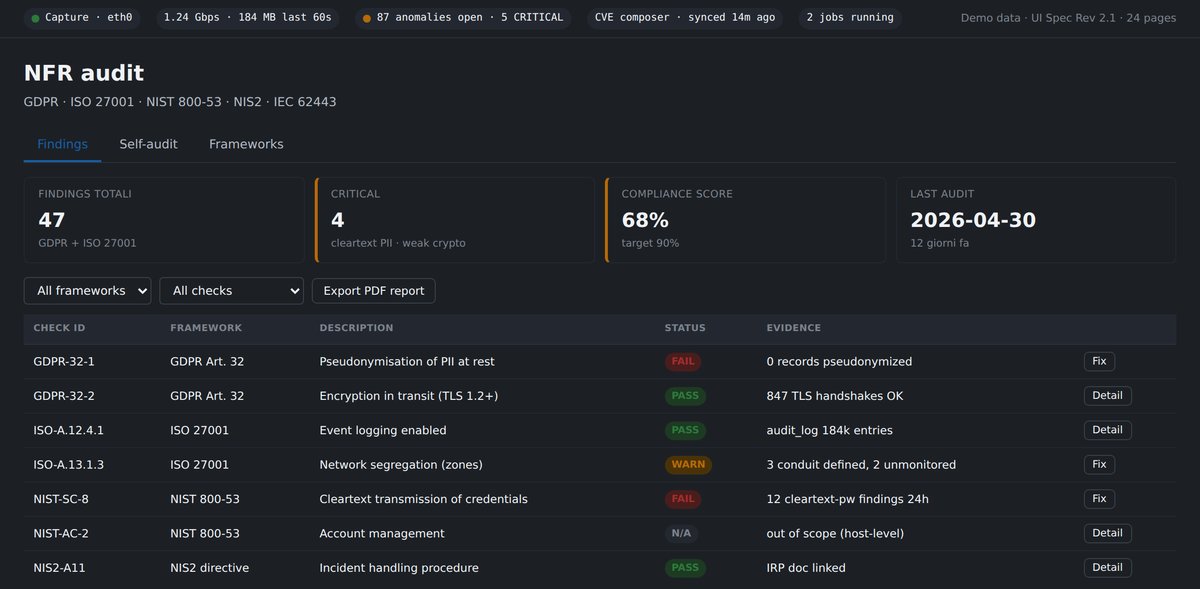
Task: Click the FAIL badge on NIST-SC-8 row
Action: 683,499
